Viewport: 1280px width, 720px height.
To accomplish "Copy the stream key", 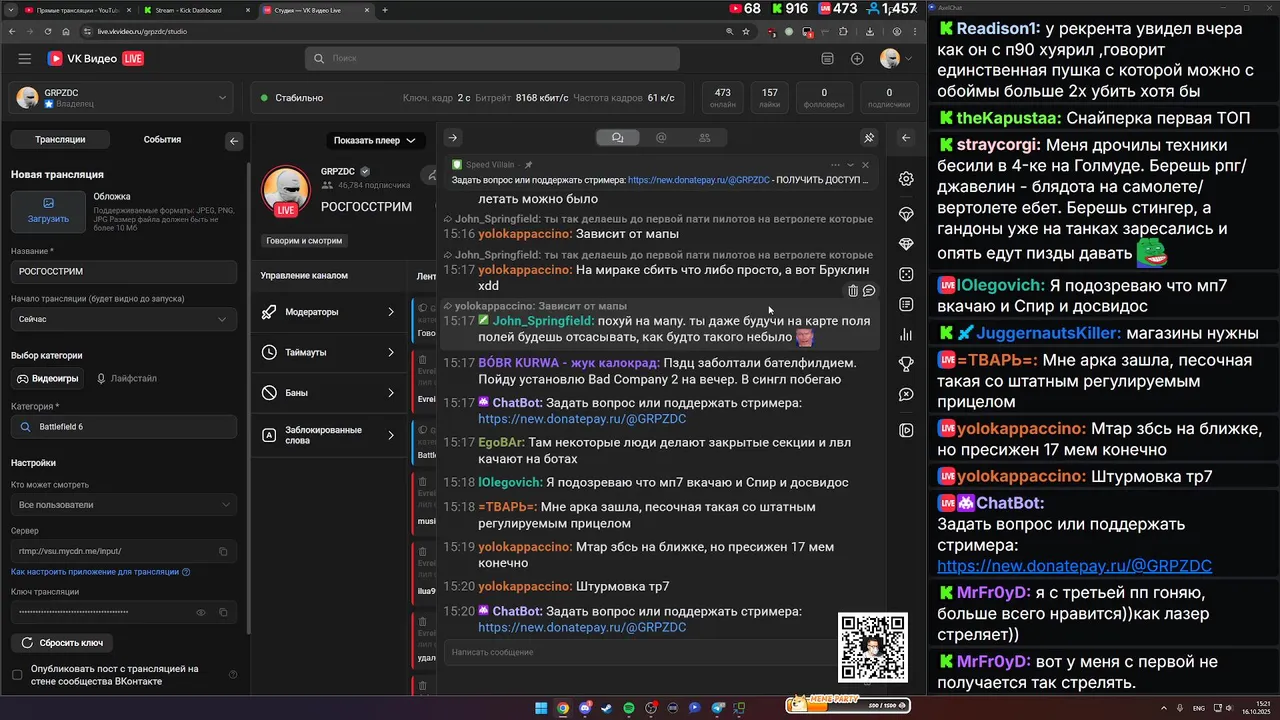I will coord(223,612).
